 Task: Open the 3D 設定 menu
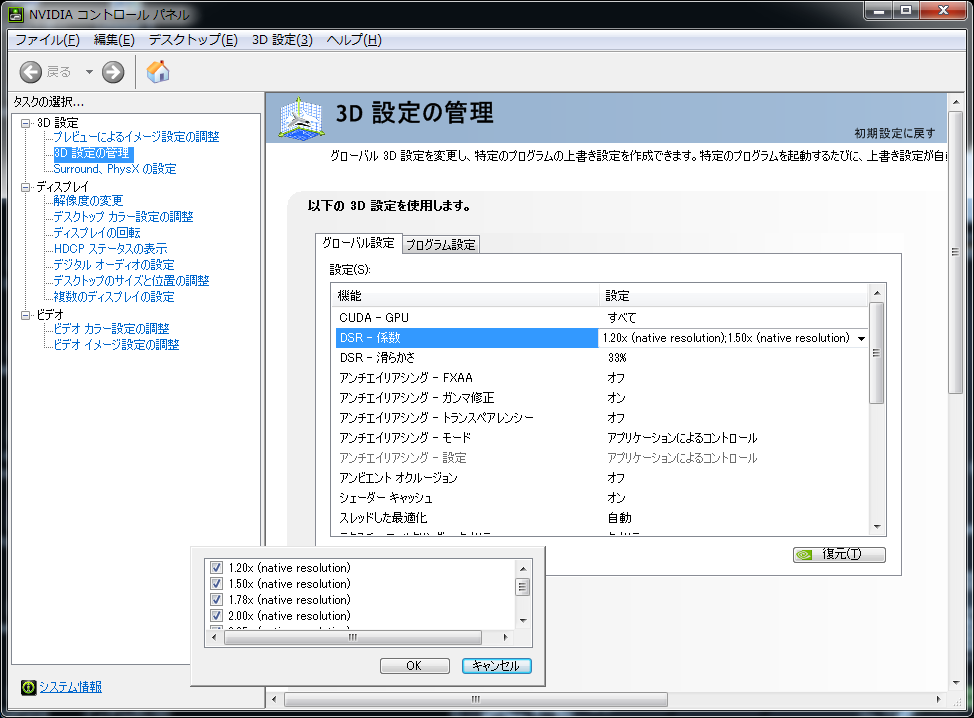(282, 40)
